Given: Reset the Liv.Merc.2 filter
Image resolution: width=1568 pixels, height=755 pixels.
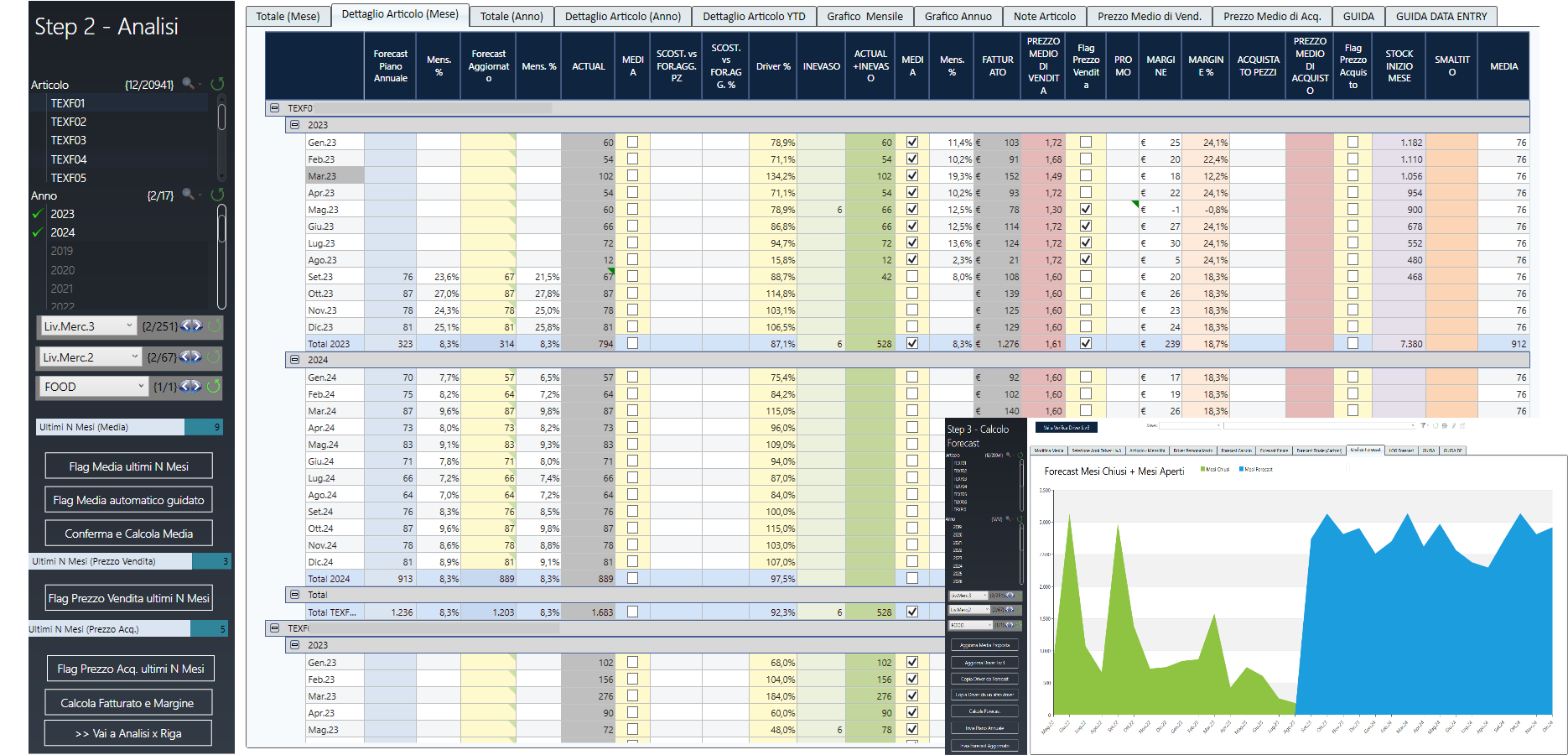Looking at the screenshot, I should [x=214, y=357].
